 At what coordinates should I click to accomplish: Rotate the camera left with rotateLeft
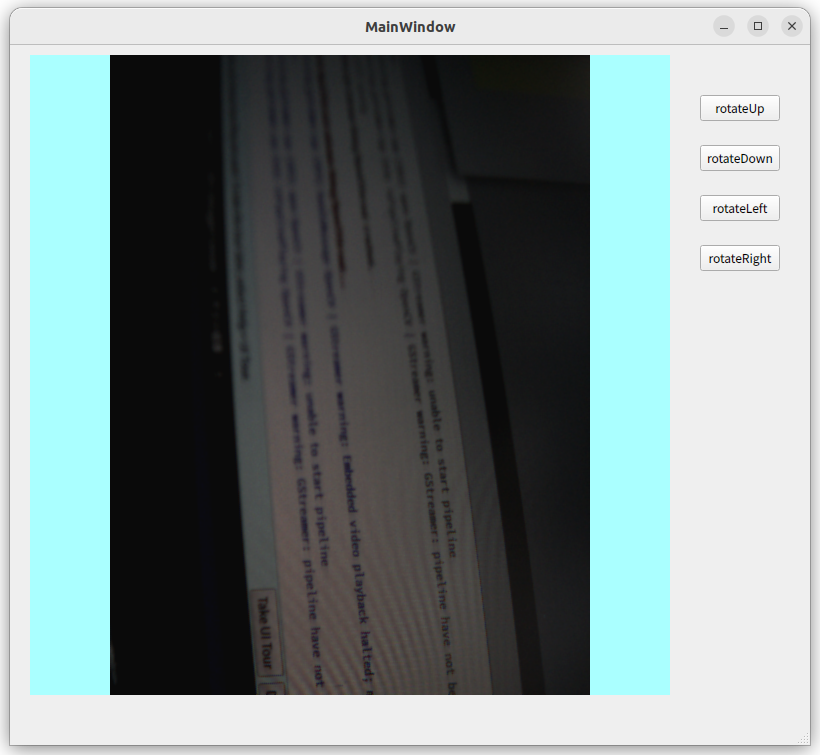click(x=739, y=208)
